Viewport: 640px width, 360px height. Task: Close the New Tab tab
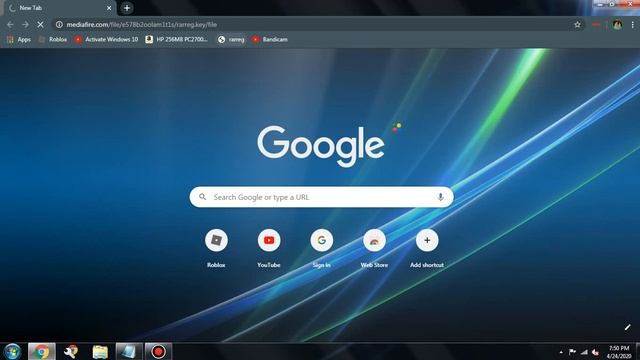109,8
